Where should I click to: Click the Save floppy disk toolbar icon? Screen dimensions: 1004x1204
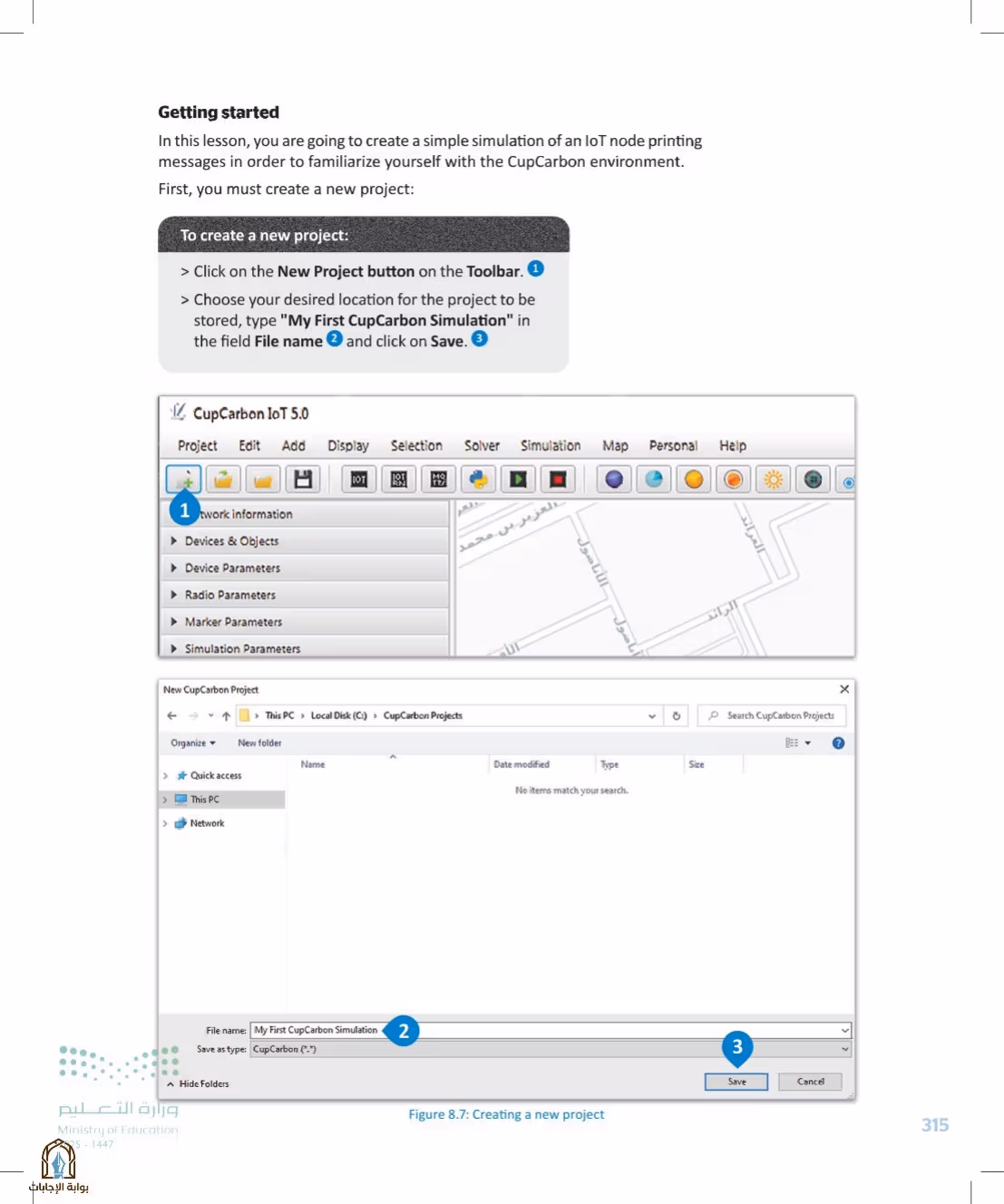coord(303,479)
